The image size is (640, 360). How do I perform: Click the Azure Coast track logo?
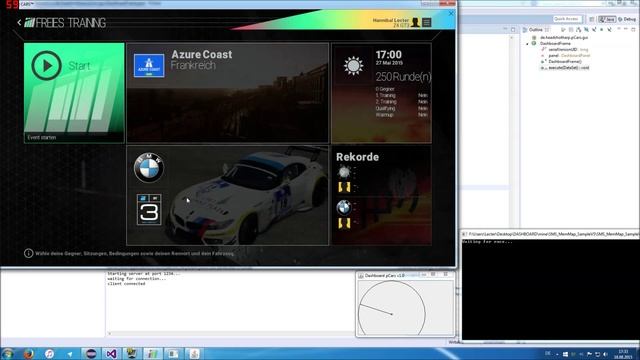(x=149, y=65)
